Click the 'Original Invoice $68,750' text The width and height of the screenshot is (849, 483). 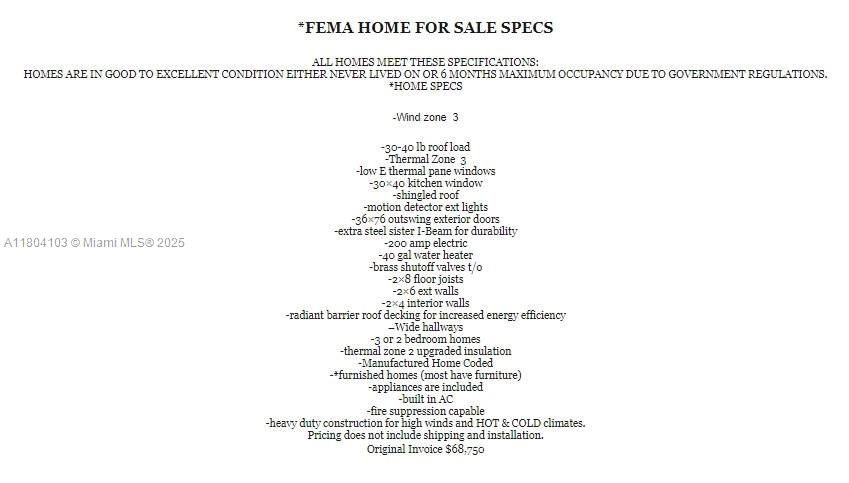[x=425, y=450]
